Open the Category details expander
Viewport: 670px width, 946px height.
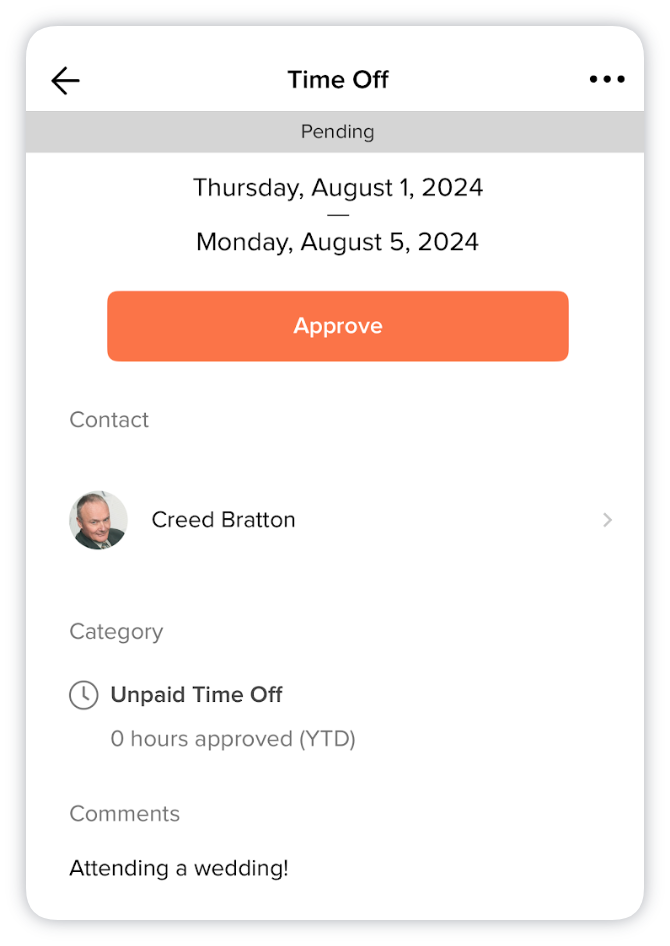[x=196, y=695]
